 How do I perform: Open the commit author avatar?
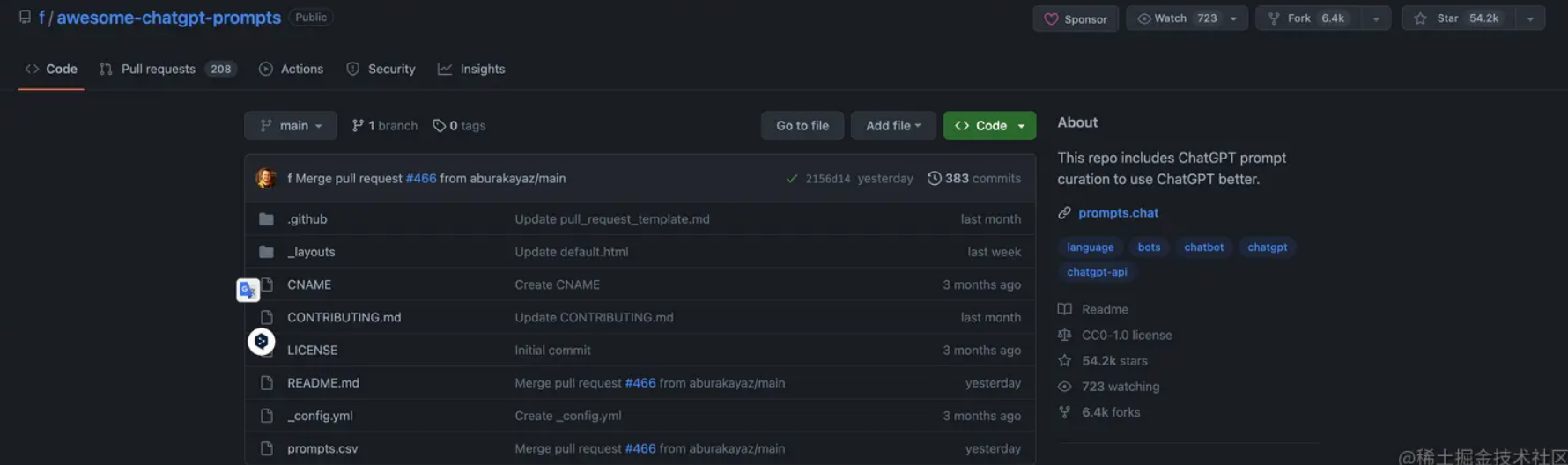click(x=266, y=179)
